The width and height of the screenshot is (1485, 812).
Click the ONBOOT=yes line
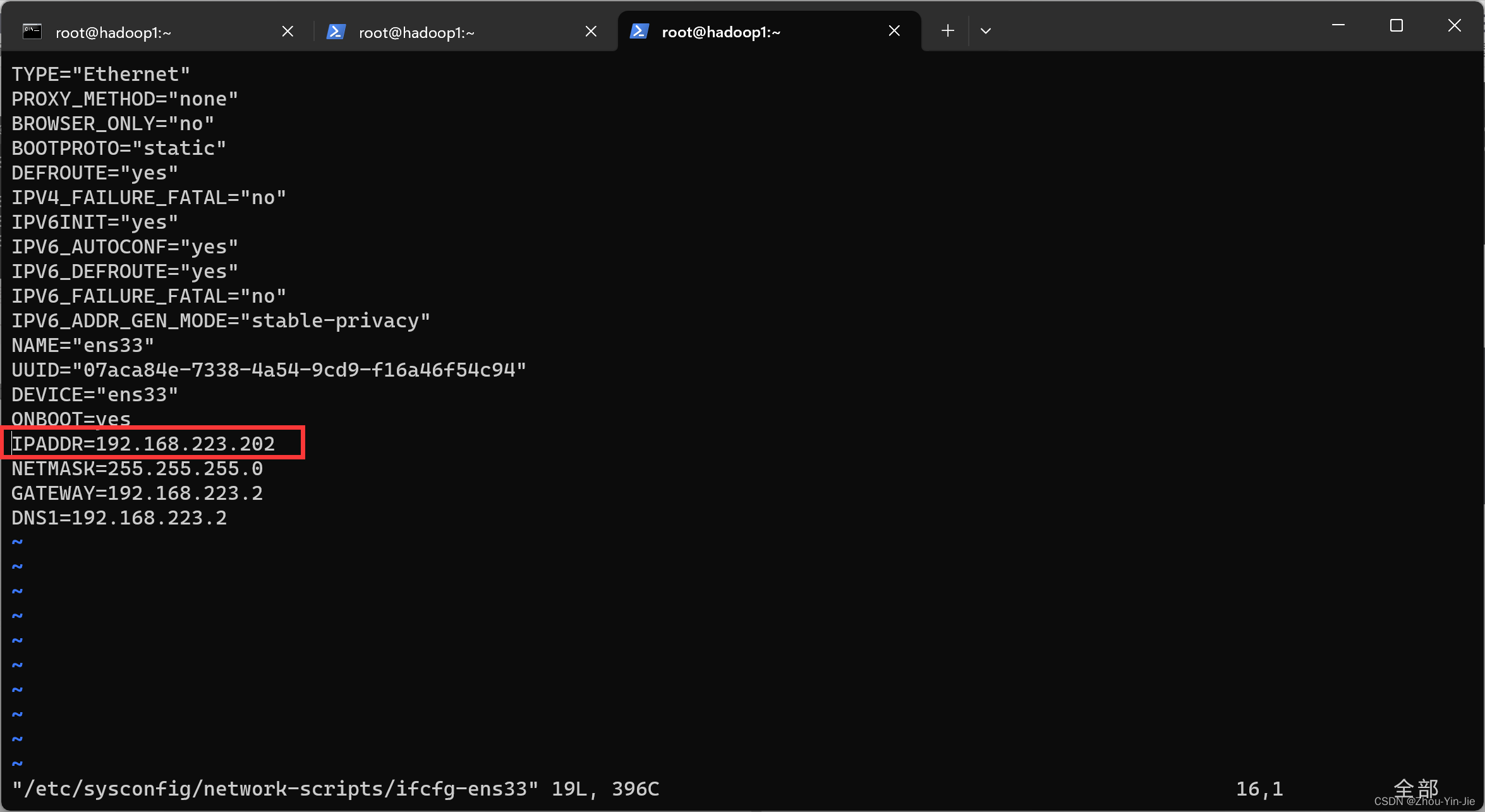(71, 418)
